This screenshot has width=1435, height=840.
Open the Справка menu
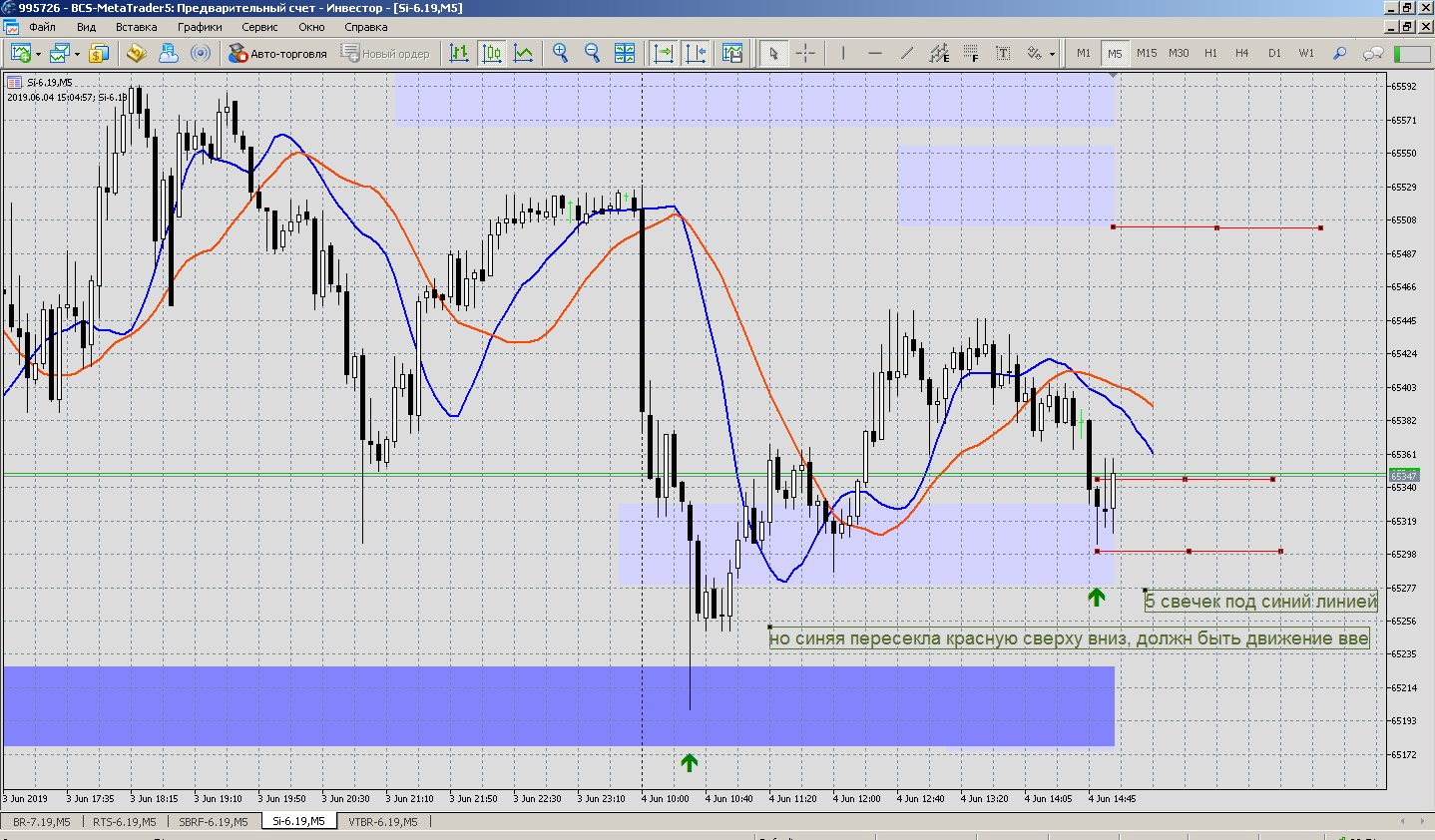click(365, 27)
